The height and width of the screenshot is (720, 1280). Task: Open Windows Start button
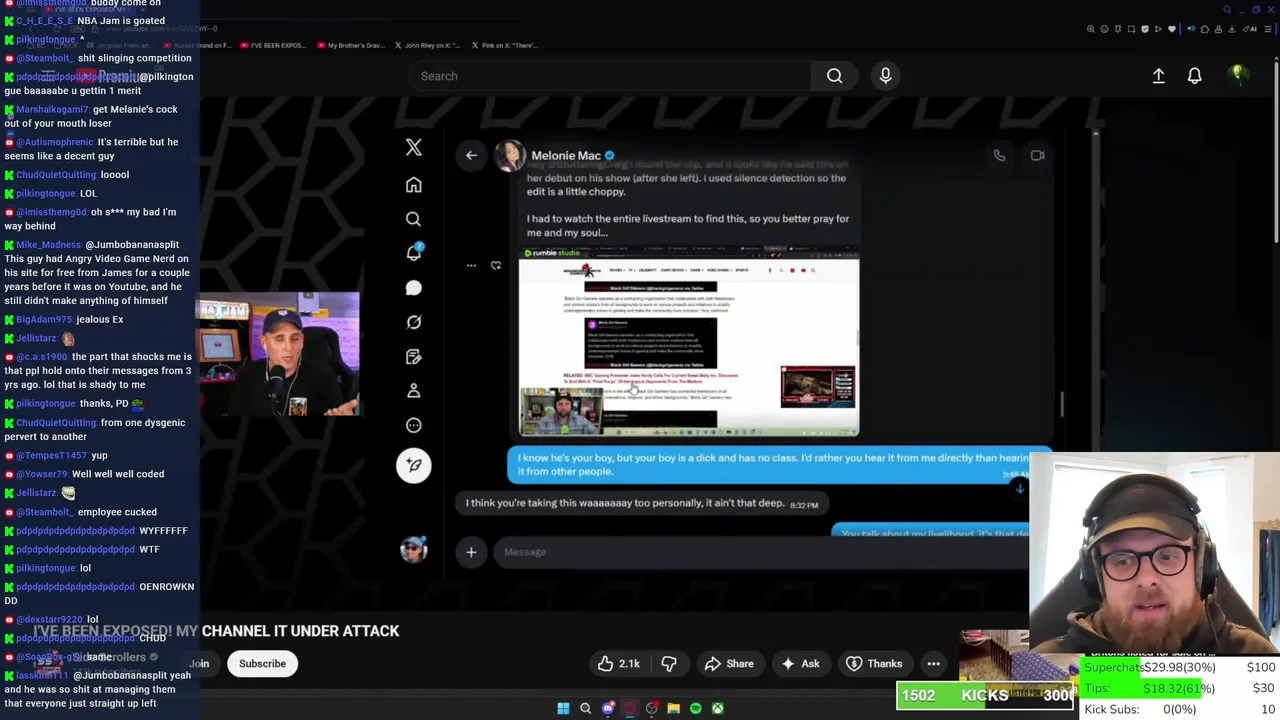click(x=563, y=709)
